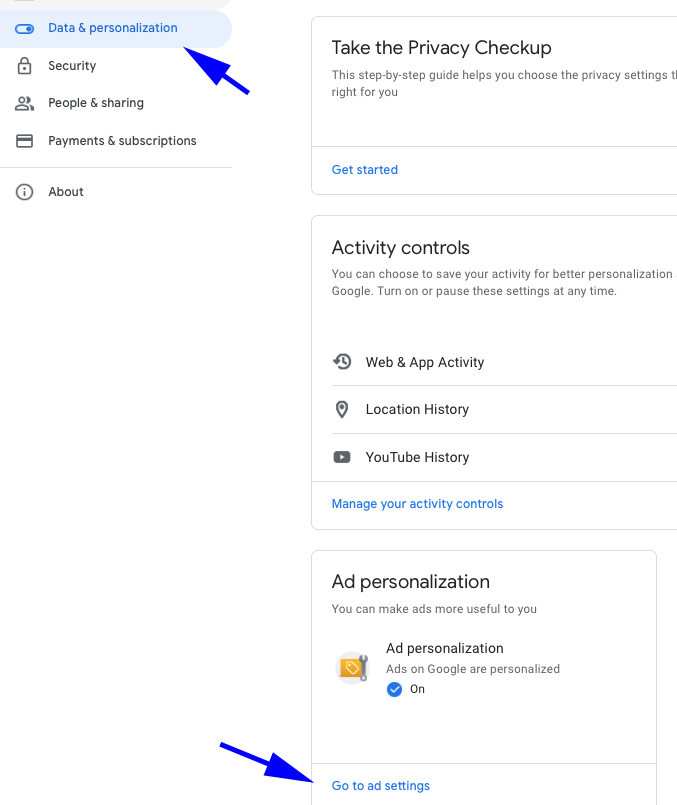This screenshot has width=677, height=805.
Task: Click the toggle icon beside Data & personalization
Action: pyautogui.click(x=25, y=28)
